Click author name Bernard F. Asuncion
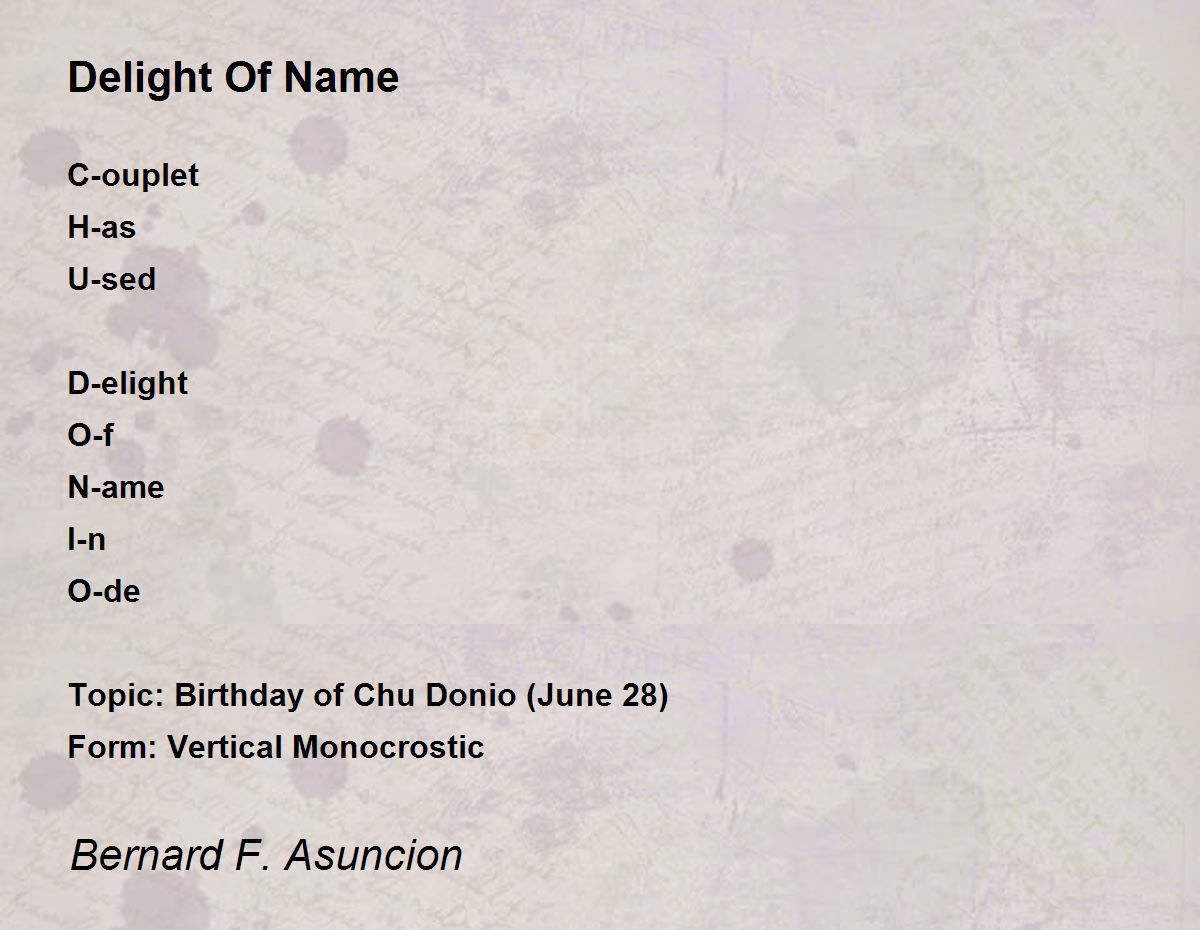Viewport: 1200px width, 930px height. [x=266, y=856]
